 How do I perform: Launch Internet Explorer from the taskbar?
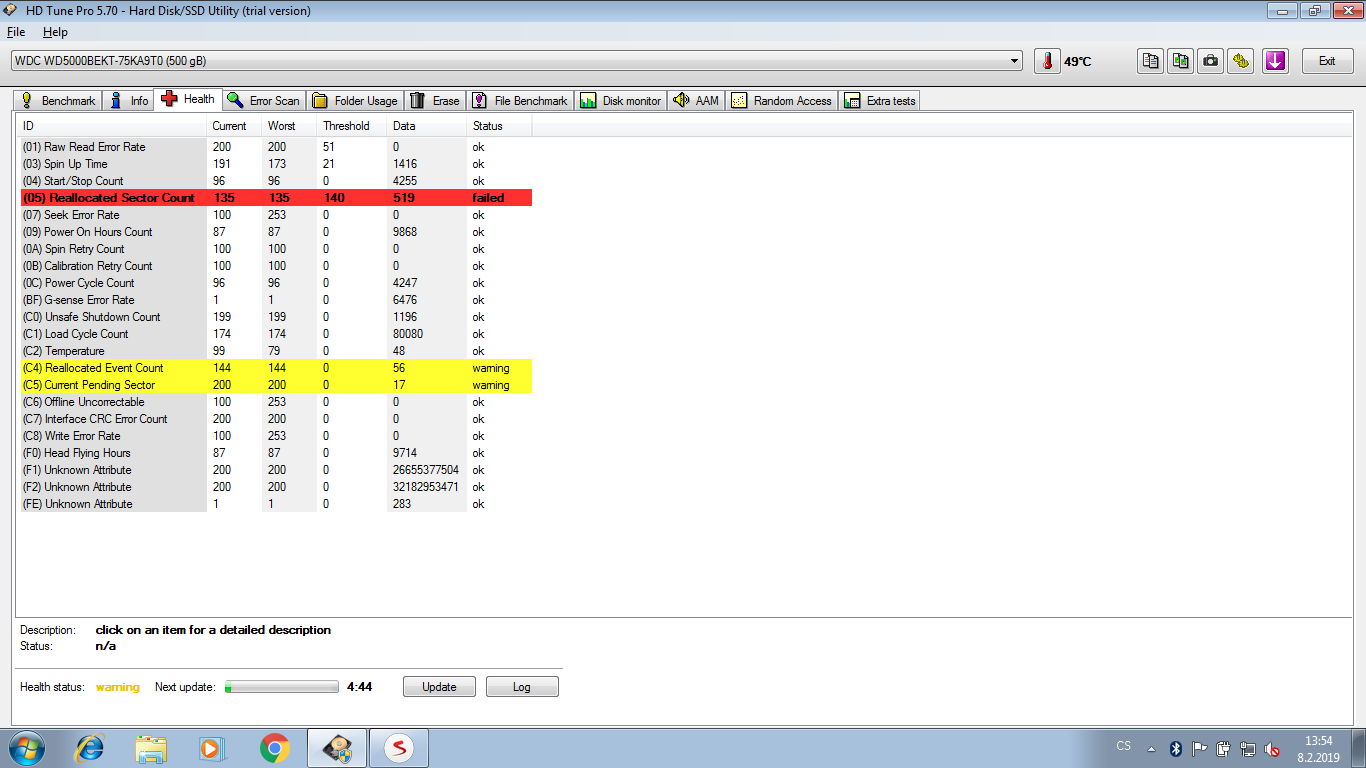point(91,748)
